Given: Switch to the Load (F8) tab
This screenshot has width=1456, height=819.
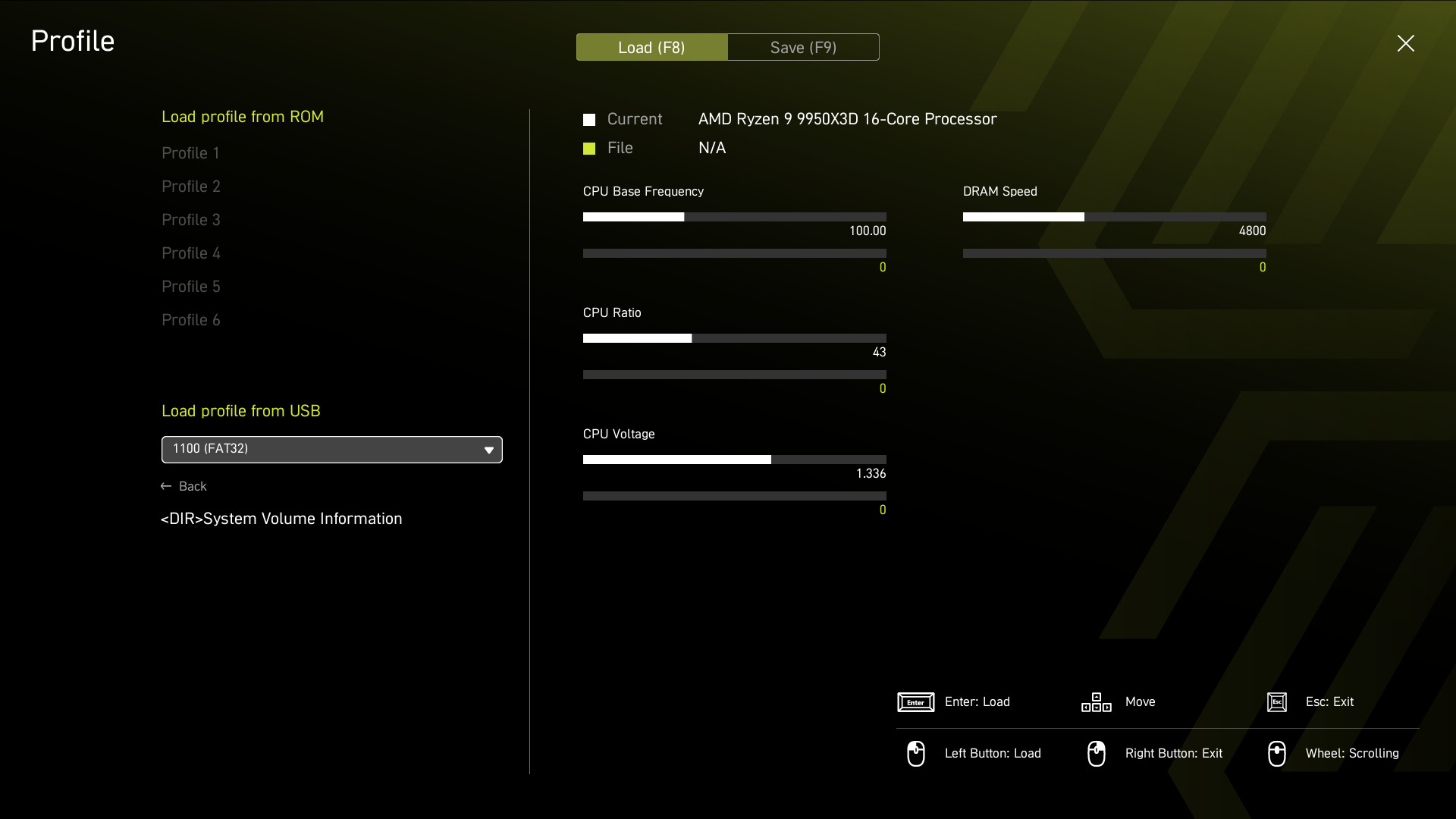Looking at the screenshot, I should [x=652, y=47].
